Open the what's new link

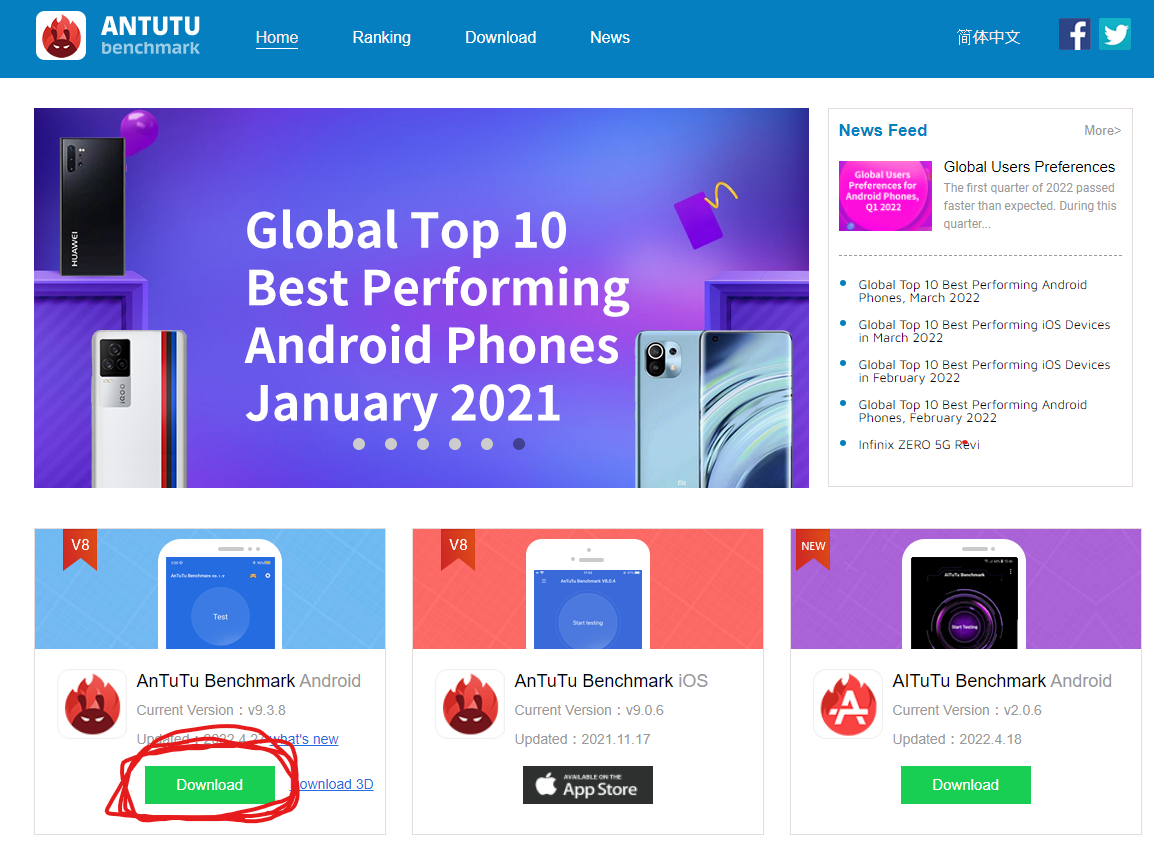pos(305,739)
